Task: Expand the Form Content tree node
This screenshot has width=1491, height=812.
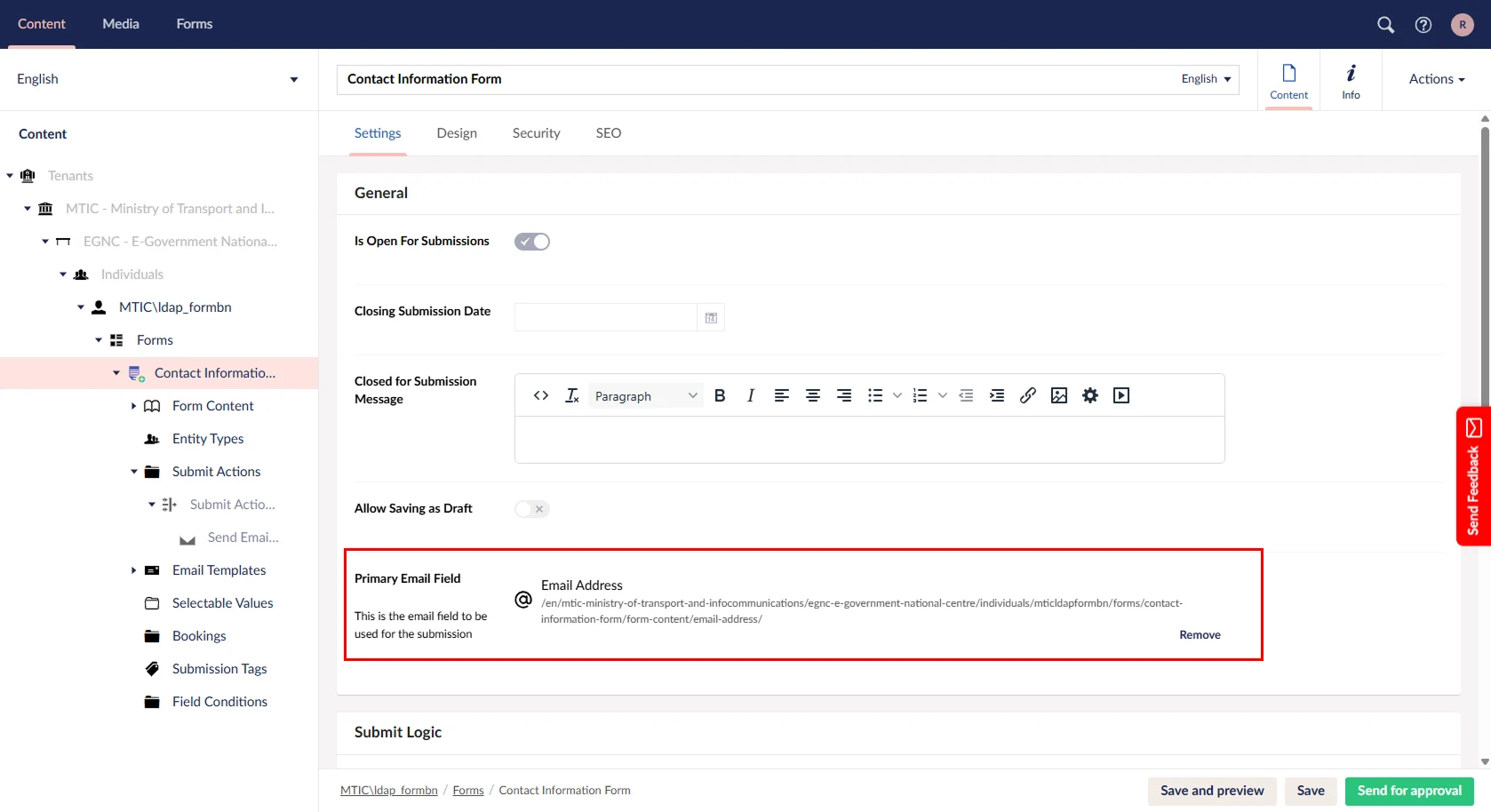Action: pyautogui.click(x=134, y=406)
